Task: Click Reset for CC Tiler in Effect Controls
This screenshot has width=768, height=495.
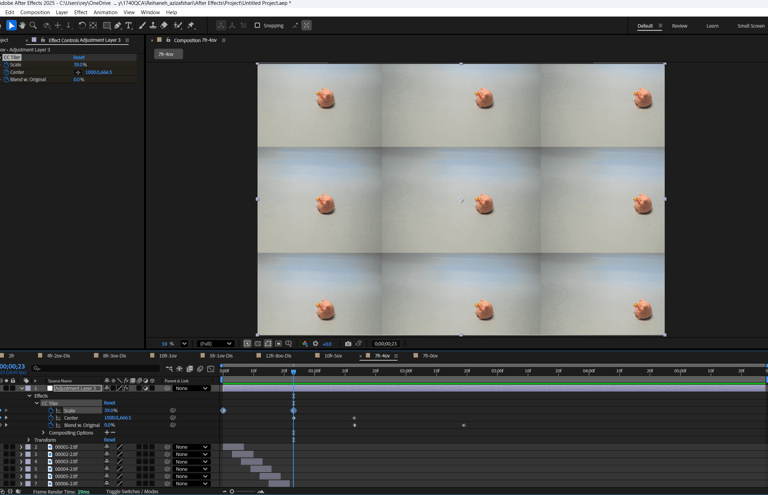Action: pos(79,57)
